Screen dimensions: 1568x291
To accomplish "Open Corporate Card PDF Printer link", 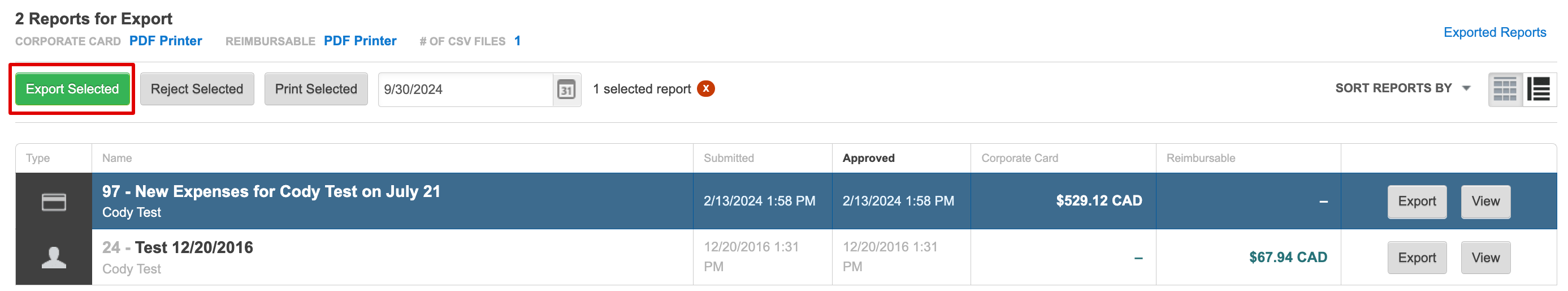I will pos(166,41).
